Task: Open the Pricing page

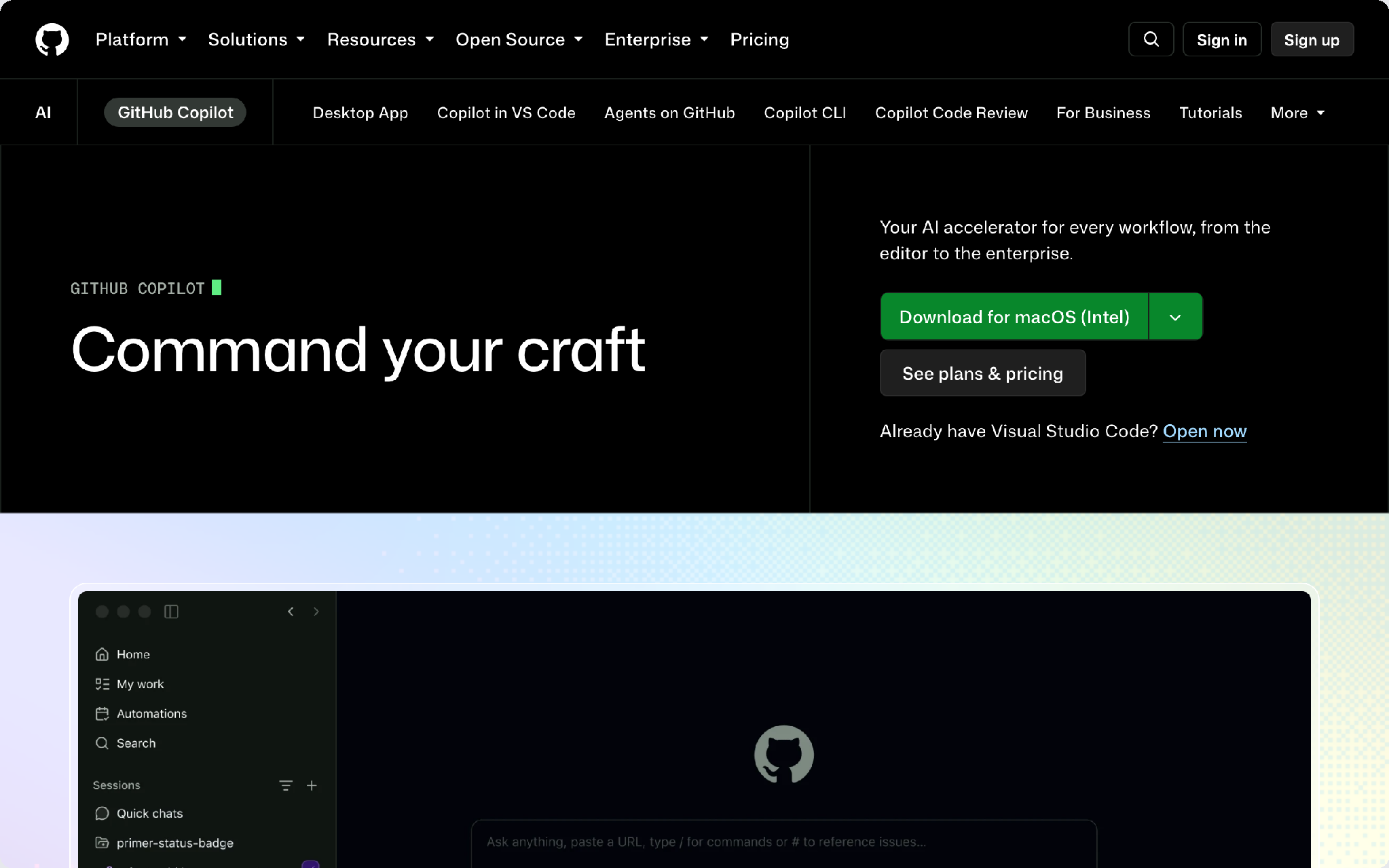Action: 760,39
